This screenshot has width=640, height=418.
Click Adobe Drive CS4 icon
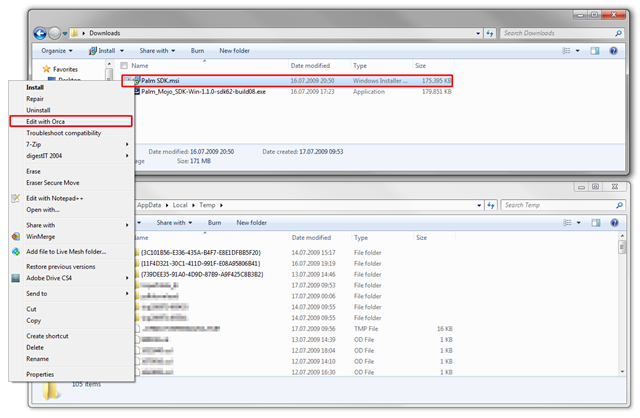[x=16, y=278]
